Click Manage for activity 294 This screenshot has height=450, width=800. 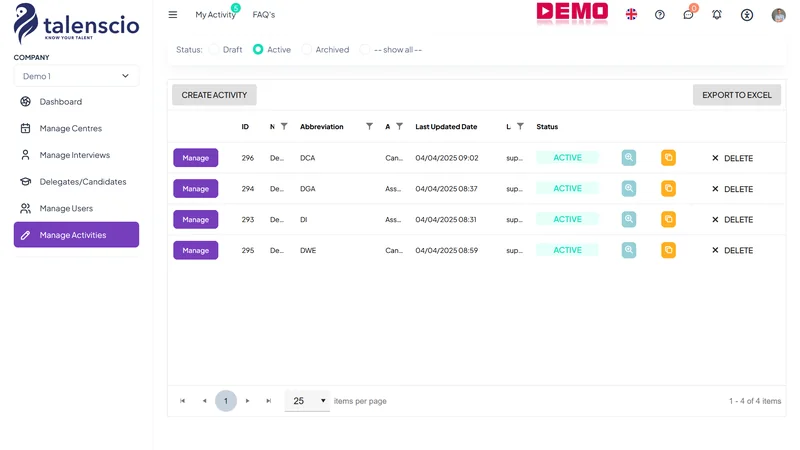(196, 189)
